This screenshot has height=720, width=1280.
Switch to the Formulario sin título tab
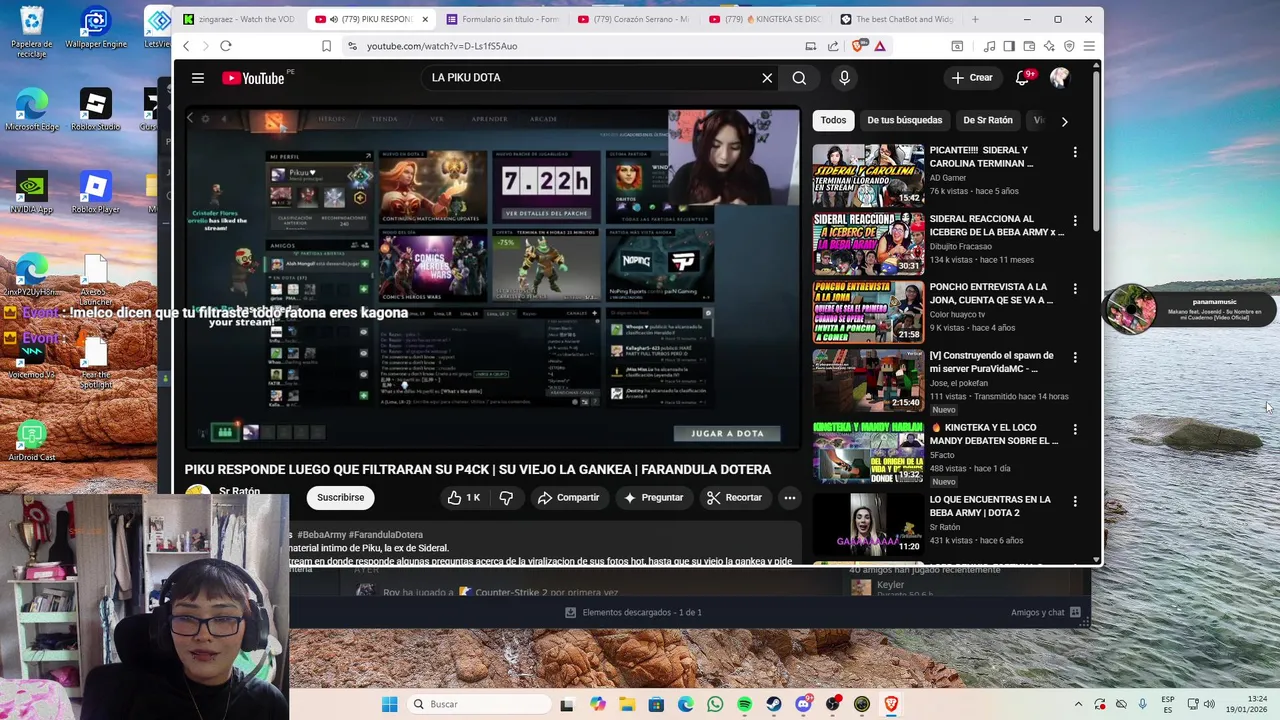coord(503,19)
